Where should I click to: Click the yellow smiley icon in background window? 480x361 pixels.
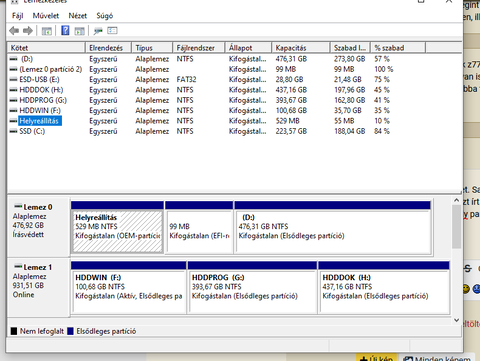pyautogui.click(x=466, y=289)
